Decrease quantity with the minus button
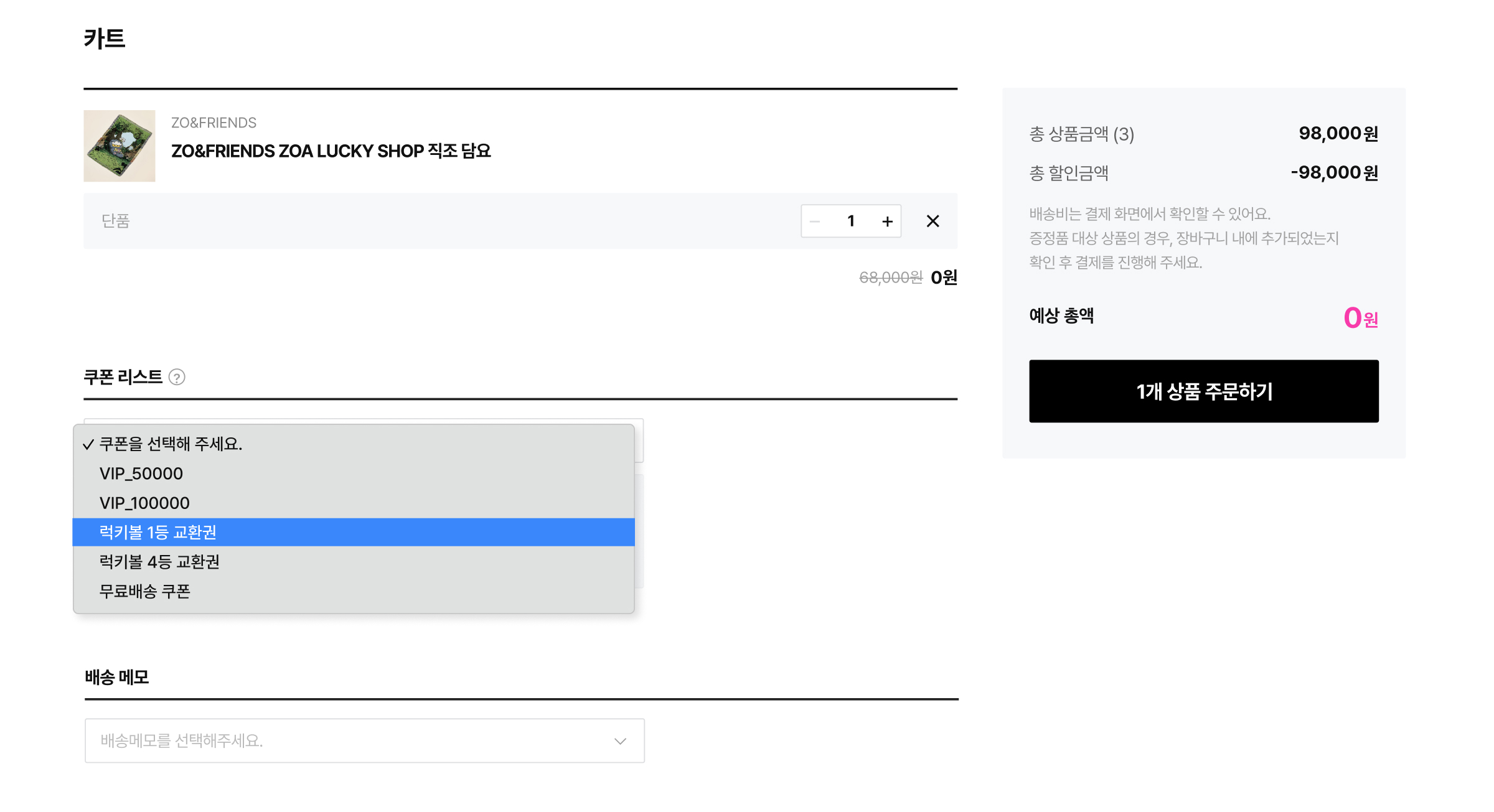Image resolution: width=1494 pixels, height=812 pixels. click(x=814, y=221)
